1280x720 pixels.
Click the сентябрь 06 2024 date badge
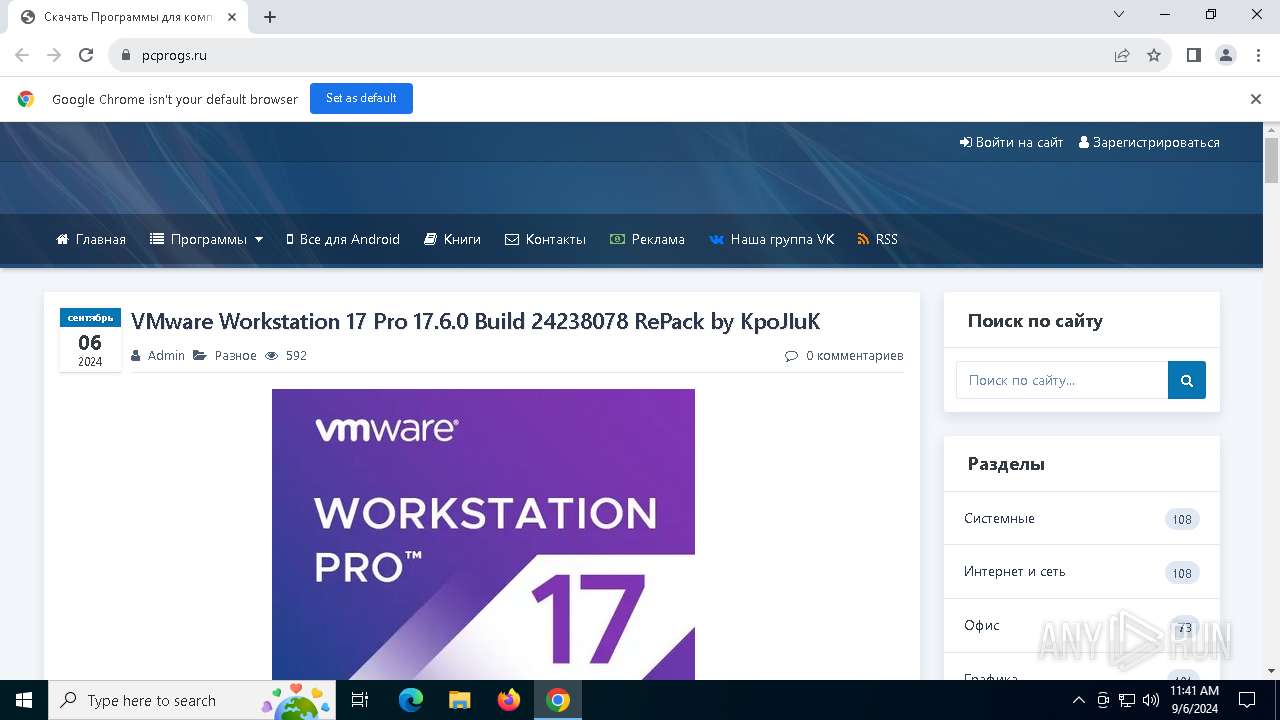(90, 340)
